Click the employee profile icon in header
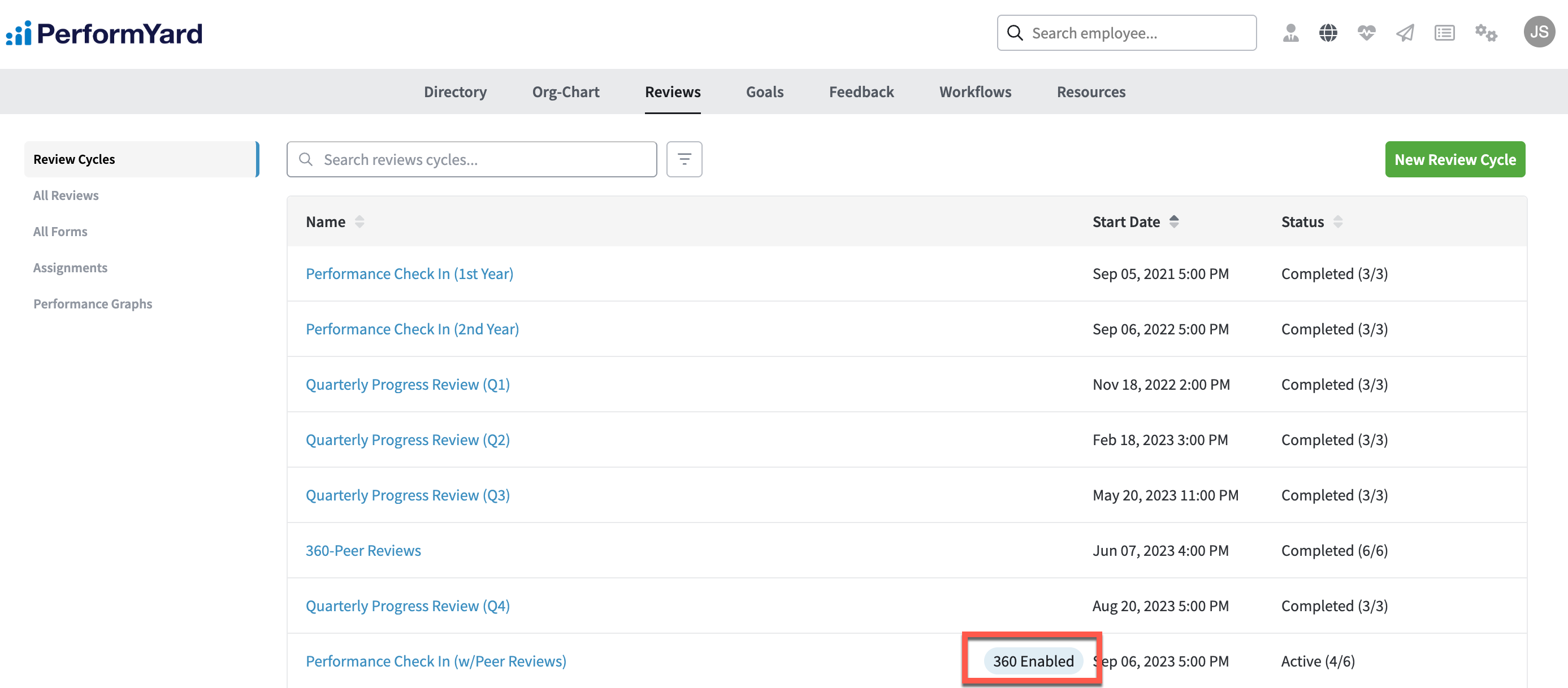This screenshot has width=1568, height=688. 1290,33
